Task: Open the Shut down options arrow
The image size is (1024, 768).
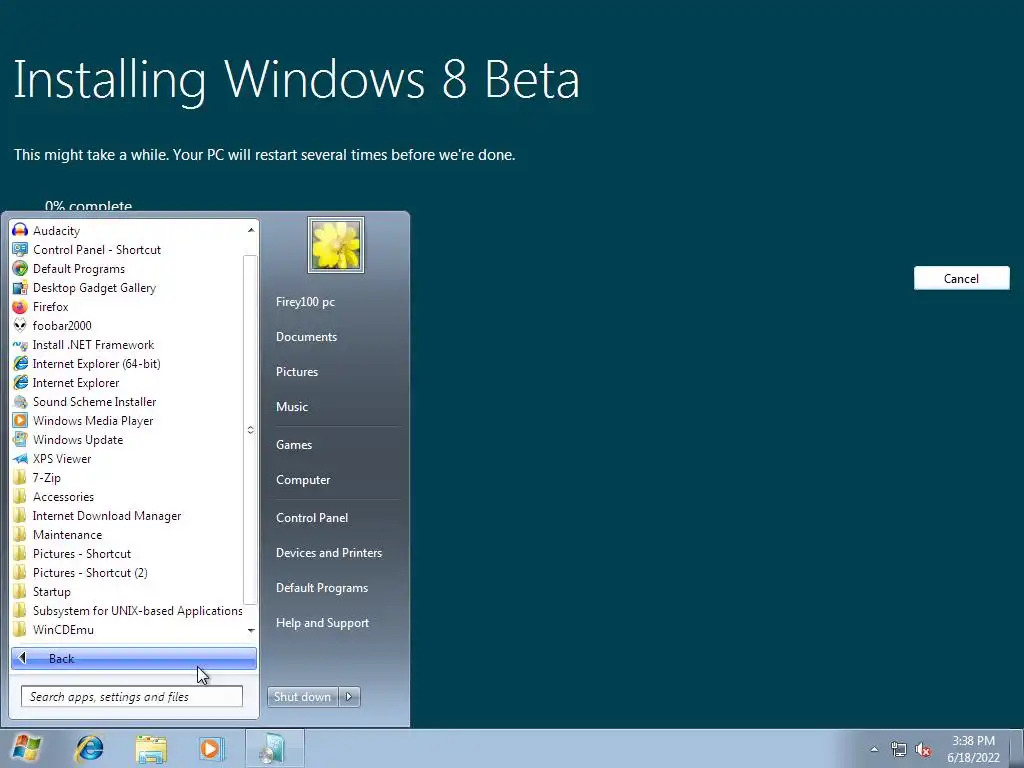Action: (x=349, y=697)
